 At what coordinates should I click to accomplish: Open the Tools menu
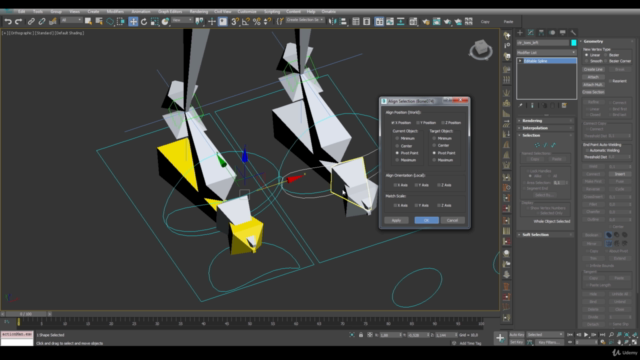click(x=38, y=11)
